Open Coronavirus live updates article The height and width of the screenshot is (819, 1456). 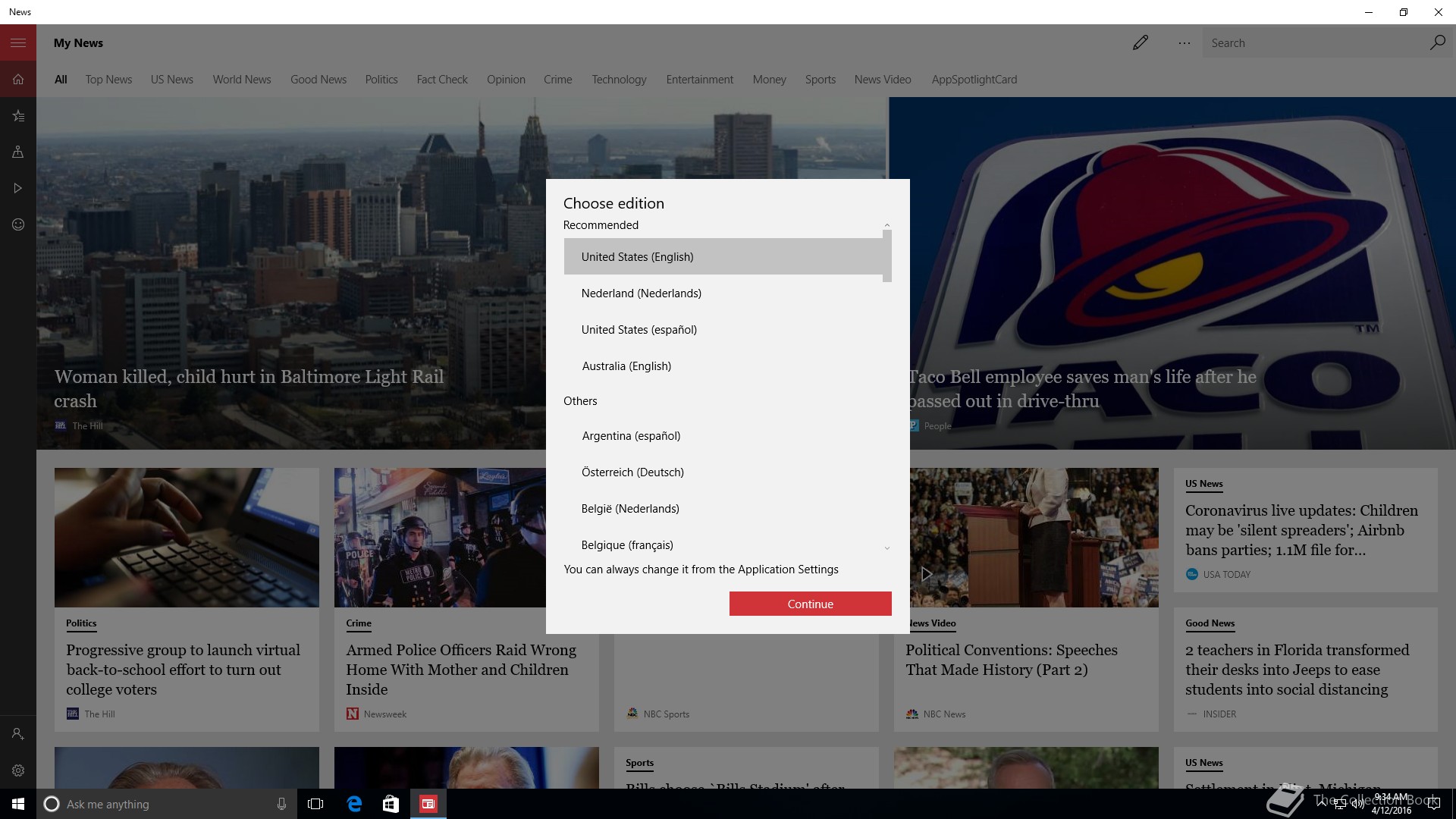click(1301, 530)
